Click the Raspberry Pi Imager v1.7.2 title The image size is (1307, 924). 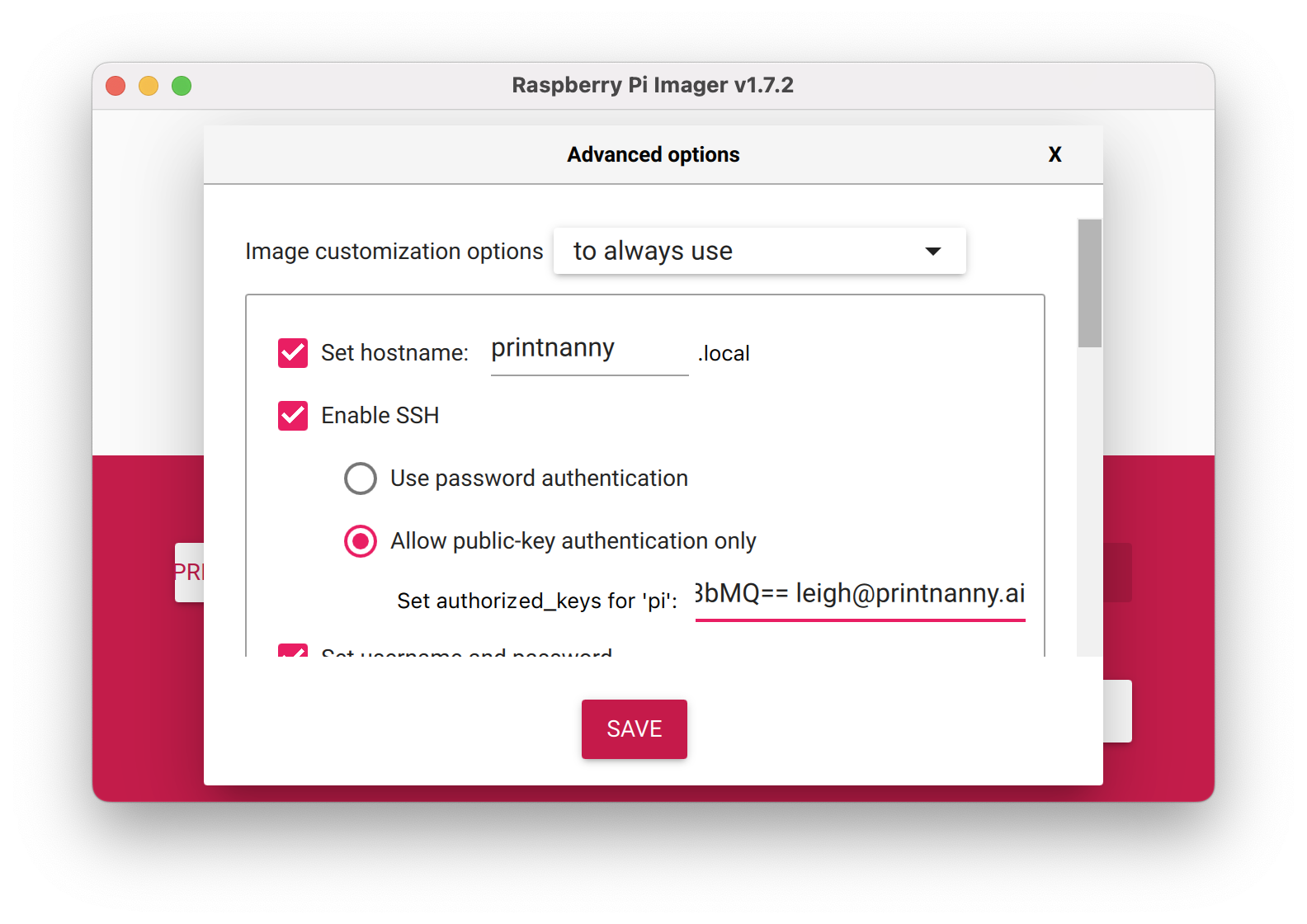[x=653, y=85]
